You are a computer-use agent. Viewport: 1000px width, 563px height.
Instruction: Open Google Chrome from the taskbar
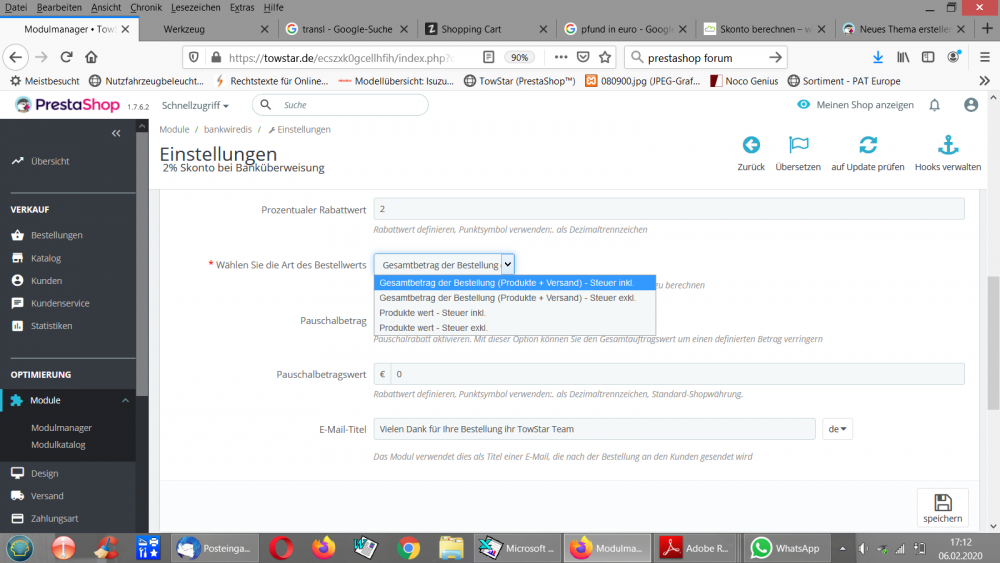pos(408,548)
